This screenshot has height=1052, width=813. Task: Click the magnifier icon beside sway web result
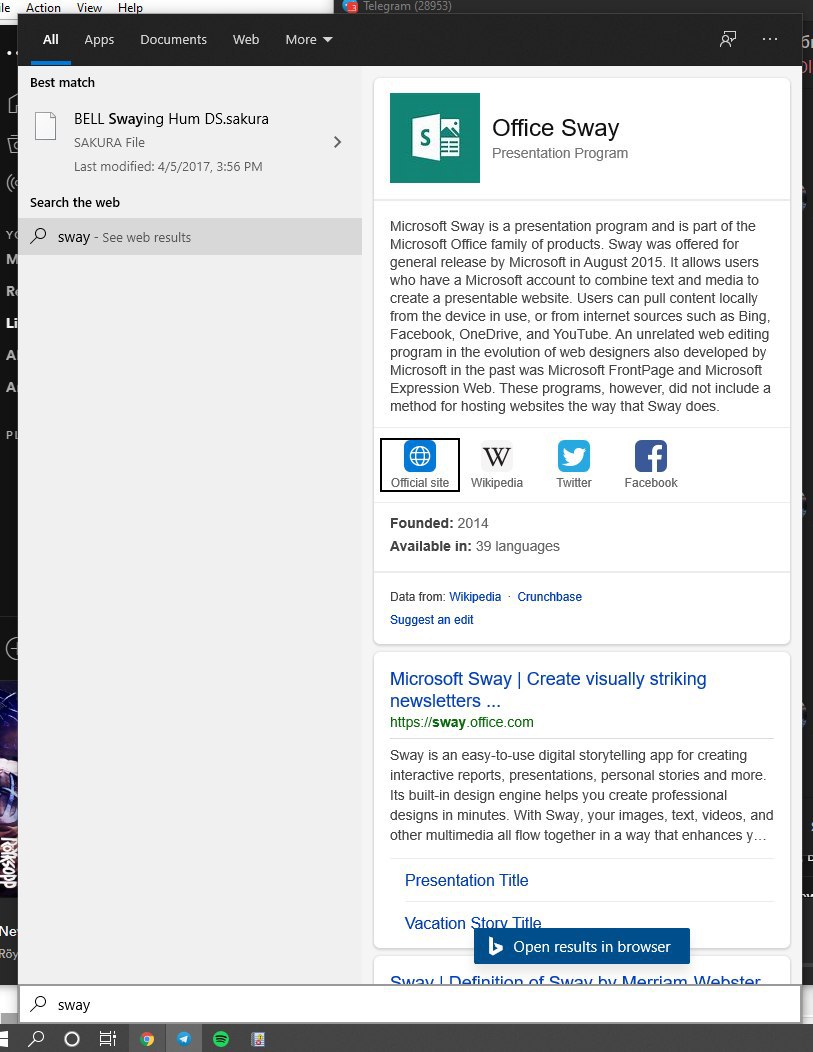point(38,235)
